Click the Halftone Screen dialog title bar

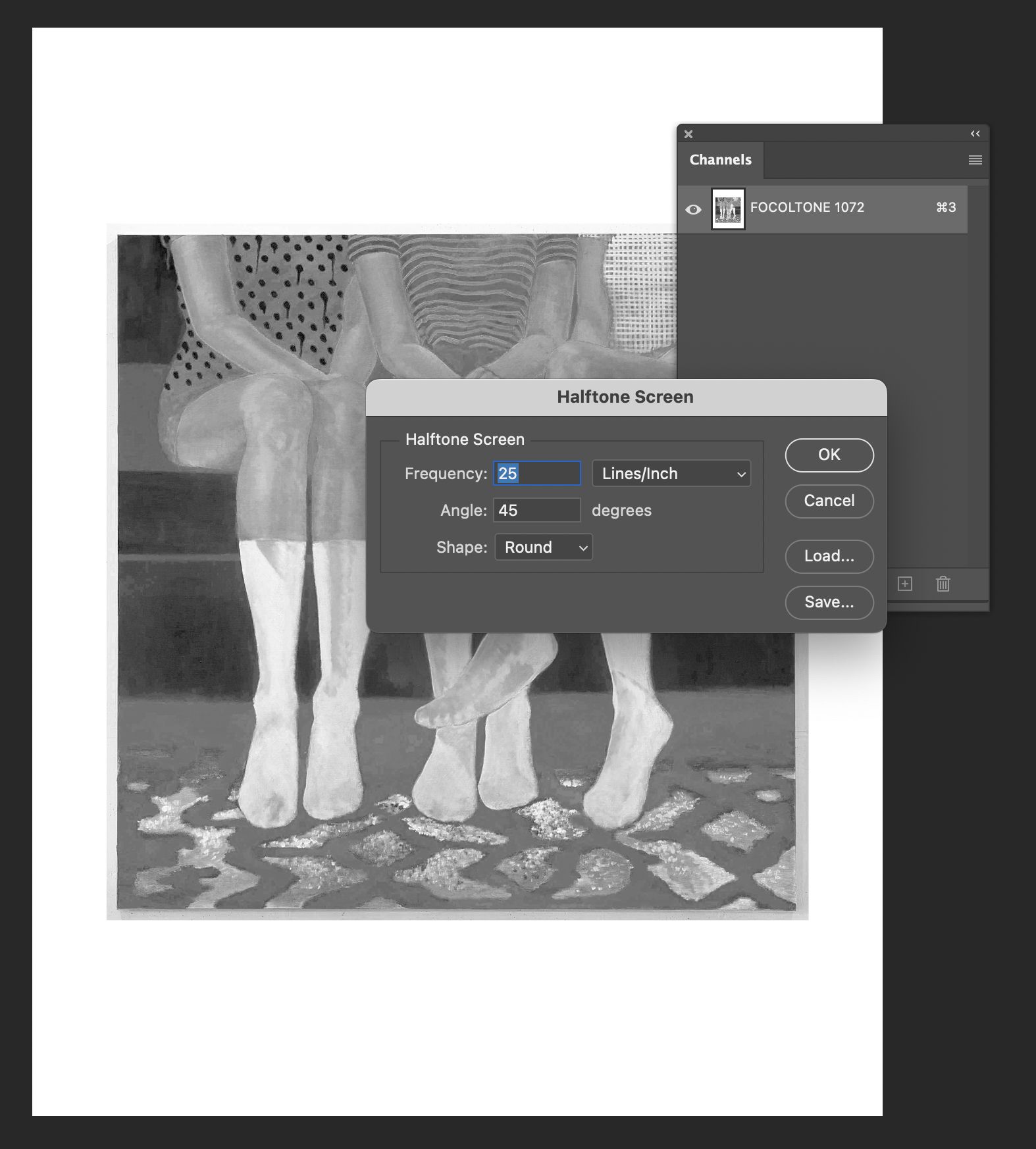click(626, 397)
